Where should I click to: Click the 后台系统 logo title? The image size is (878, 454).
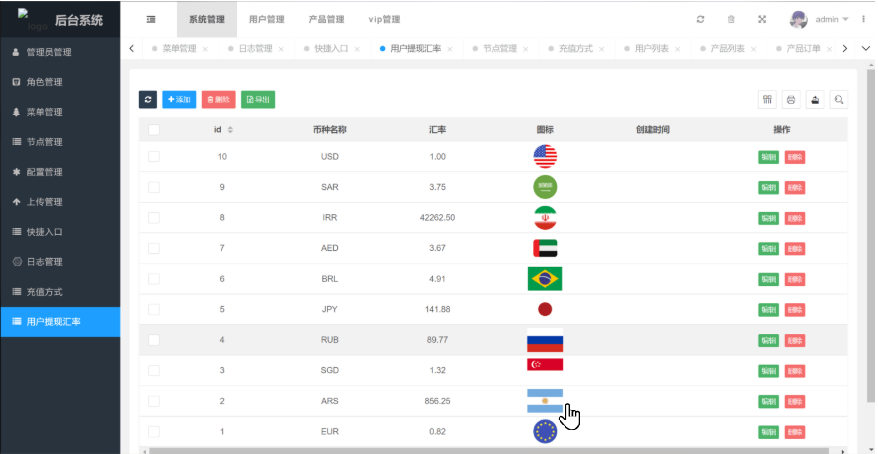[x=79, y=21]
